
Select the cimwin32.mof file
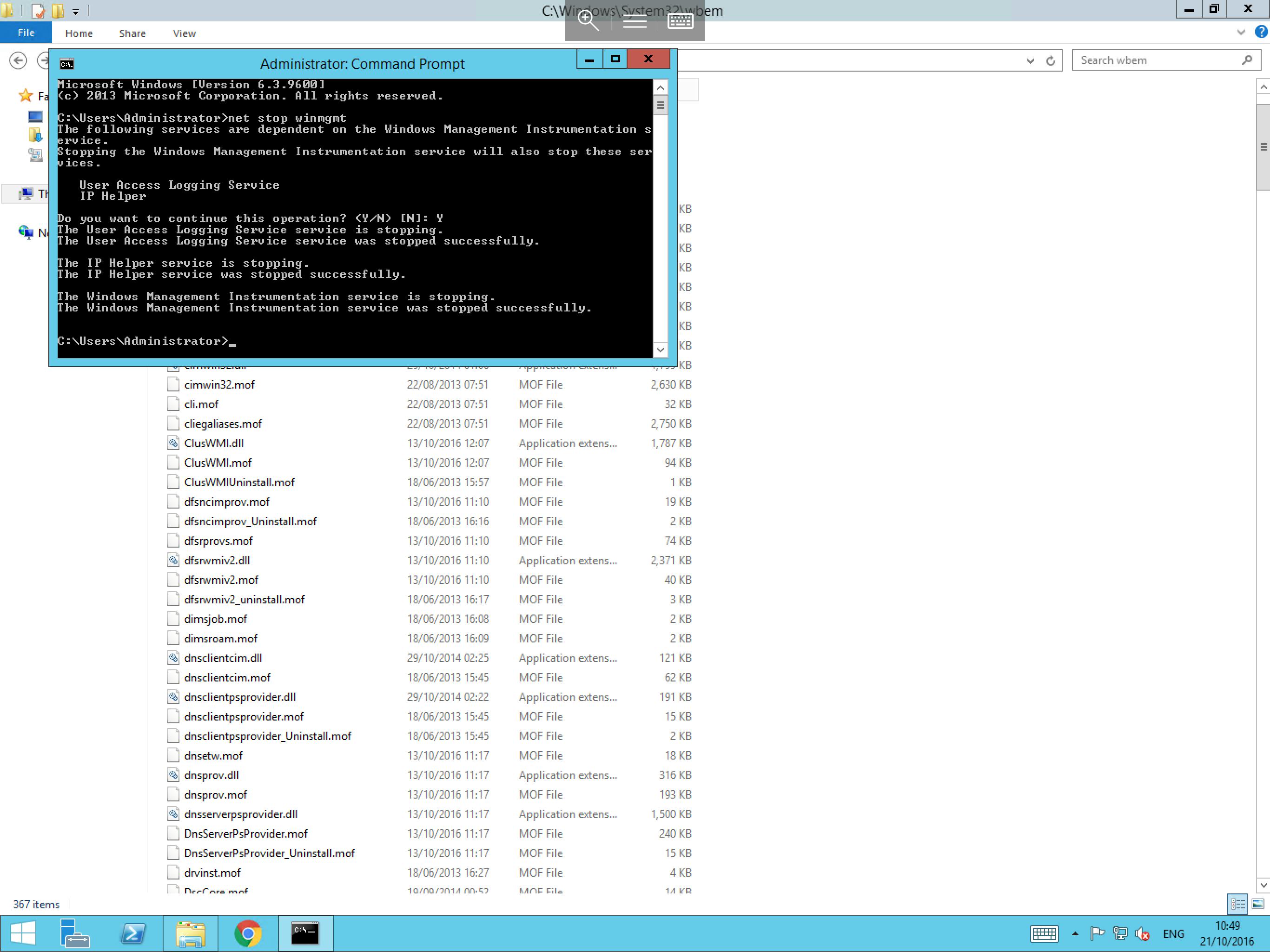(219, 385)
